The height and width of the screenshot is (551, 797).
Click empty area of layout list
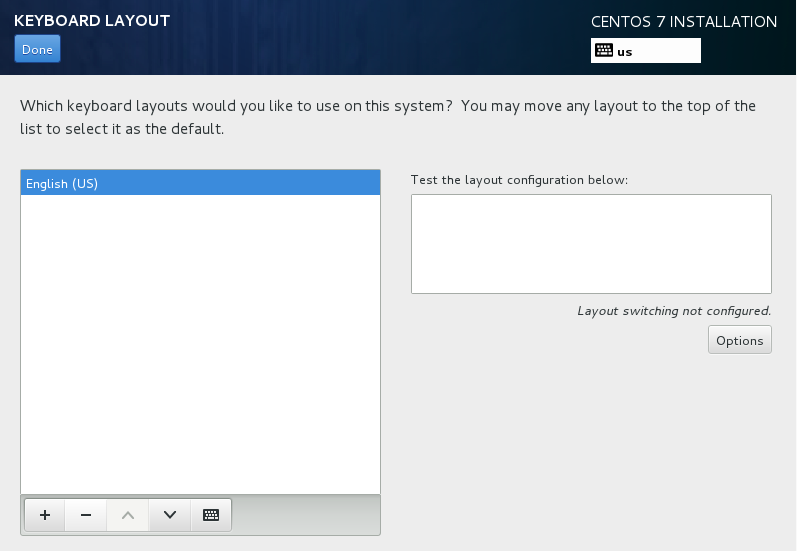pyautogui.click(x=200, y=340)
